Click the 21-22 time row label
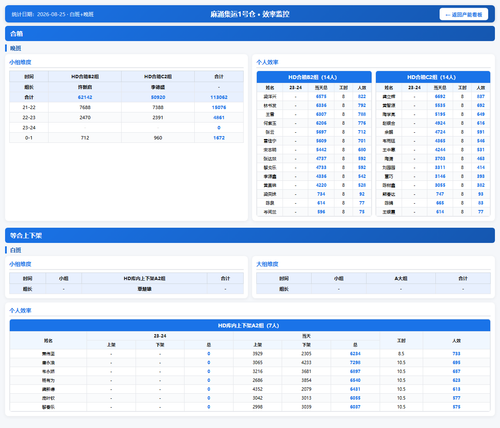 click(29, 107)
